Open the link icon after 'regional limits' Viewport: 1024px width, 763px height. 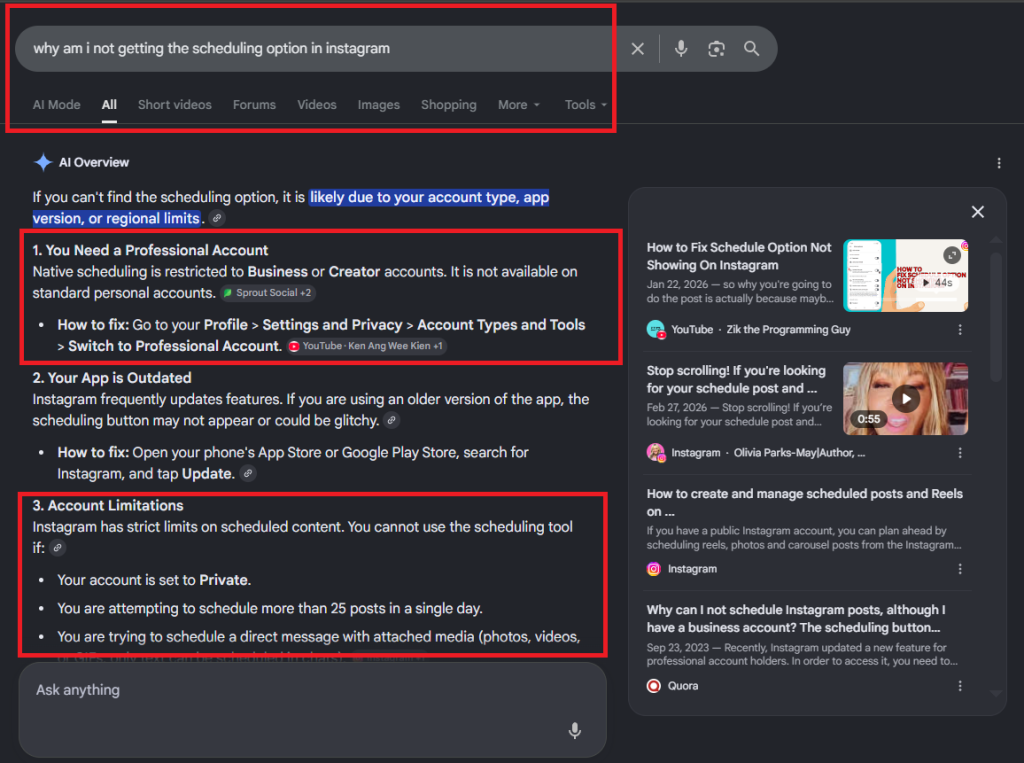coord(217,218)
